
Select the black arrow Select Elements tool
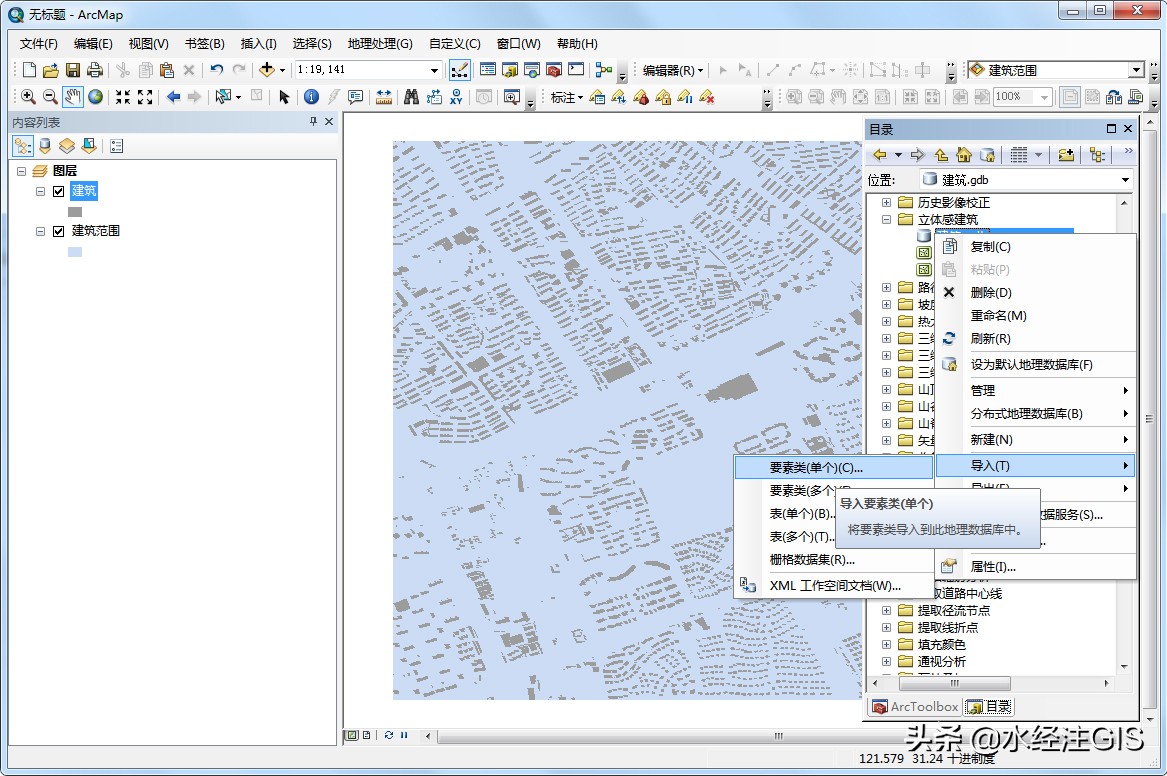click(284, 97)
